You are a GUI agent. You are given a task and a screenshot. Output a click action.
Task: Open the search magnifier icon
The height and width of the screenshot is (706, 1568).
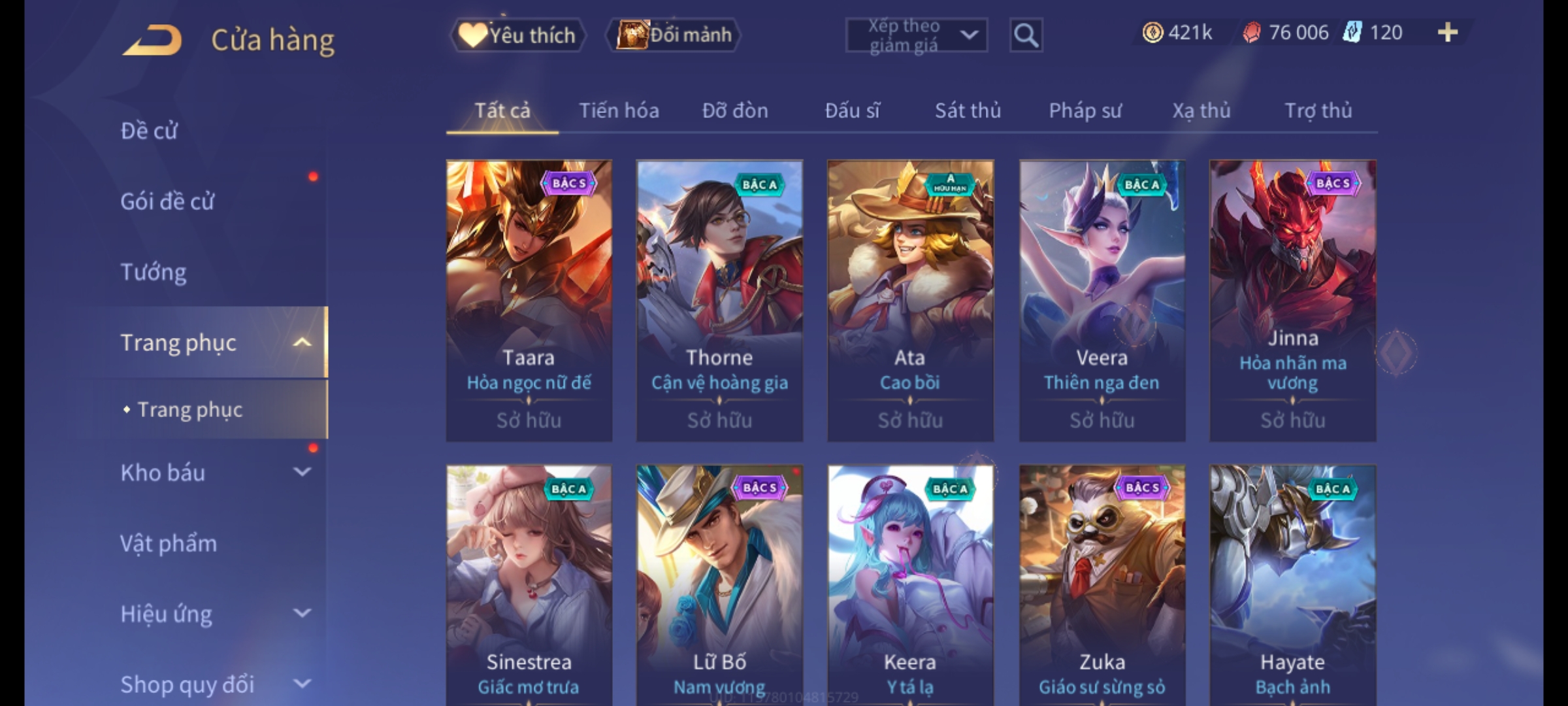click(1026, 35)
